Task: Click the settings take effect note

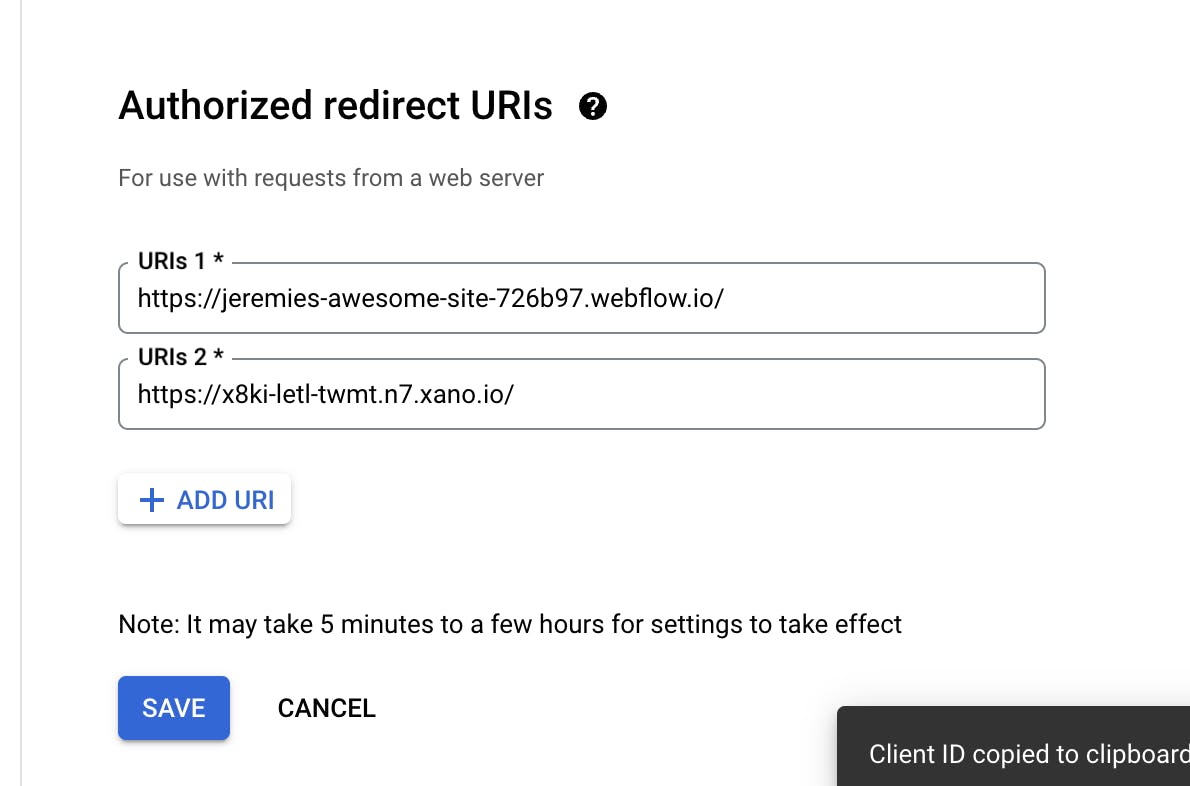Action: click(510, 625)
